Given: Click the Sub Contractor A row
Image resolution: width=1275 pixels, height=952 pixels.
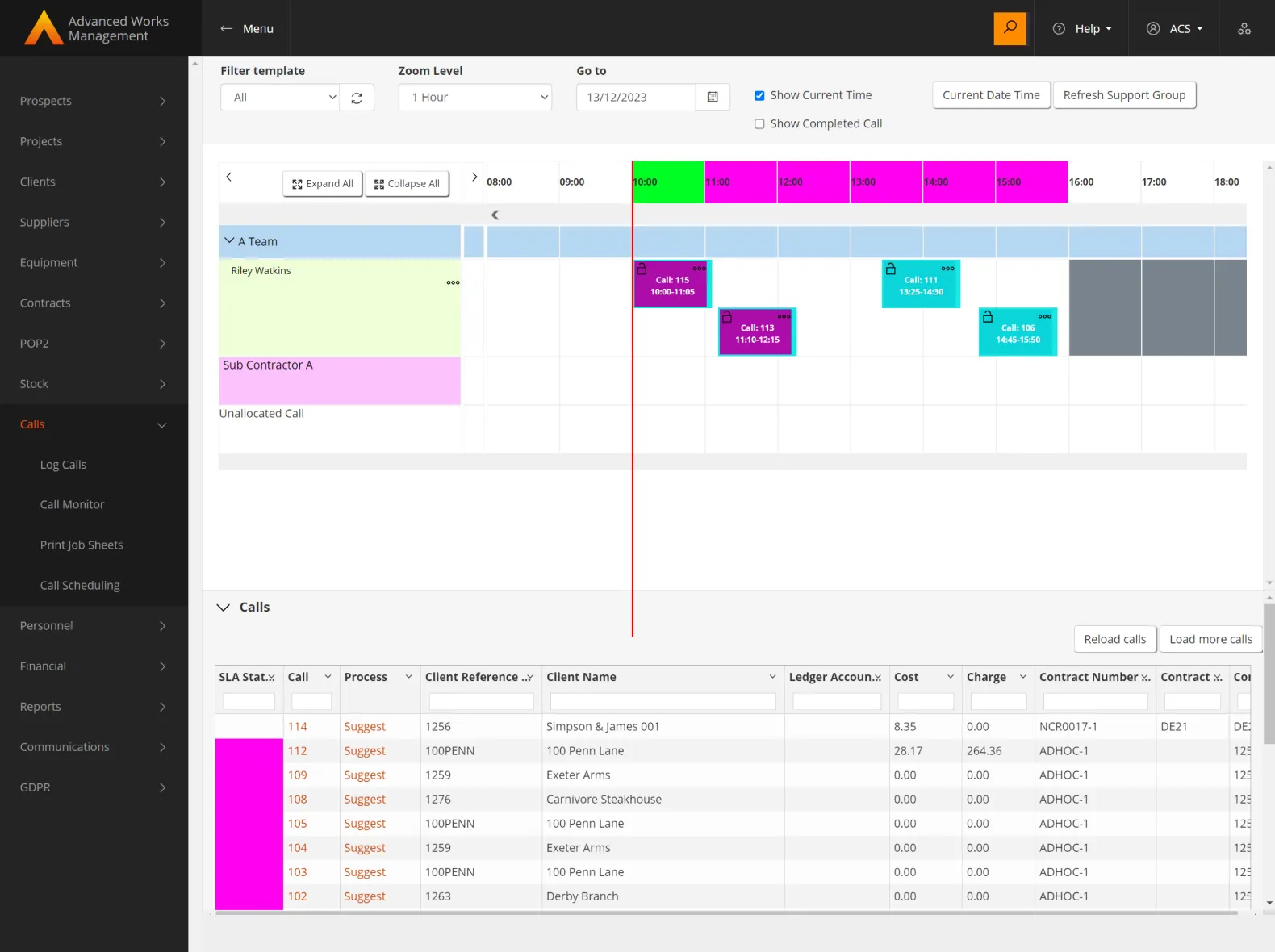Looking at the screenshot, I should click(340, 381).
